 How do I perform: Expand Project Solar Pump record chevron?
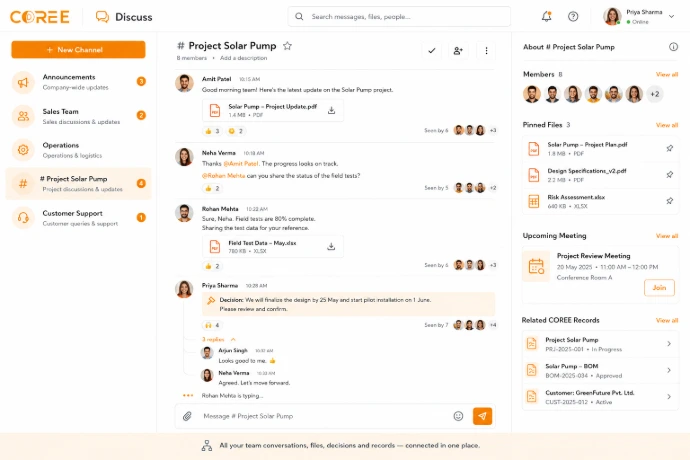pos(669,343)
